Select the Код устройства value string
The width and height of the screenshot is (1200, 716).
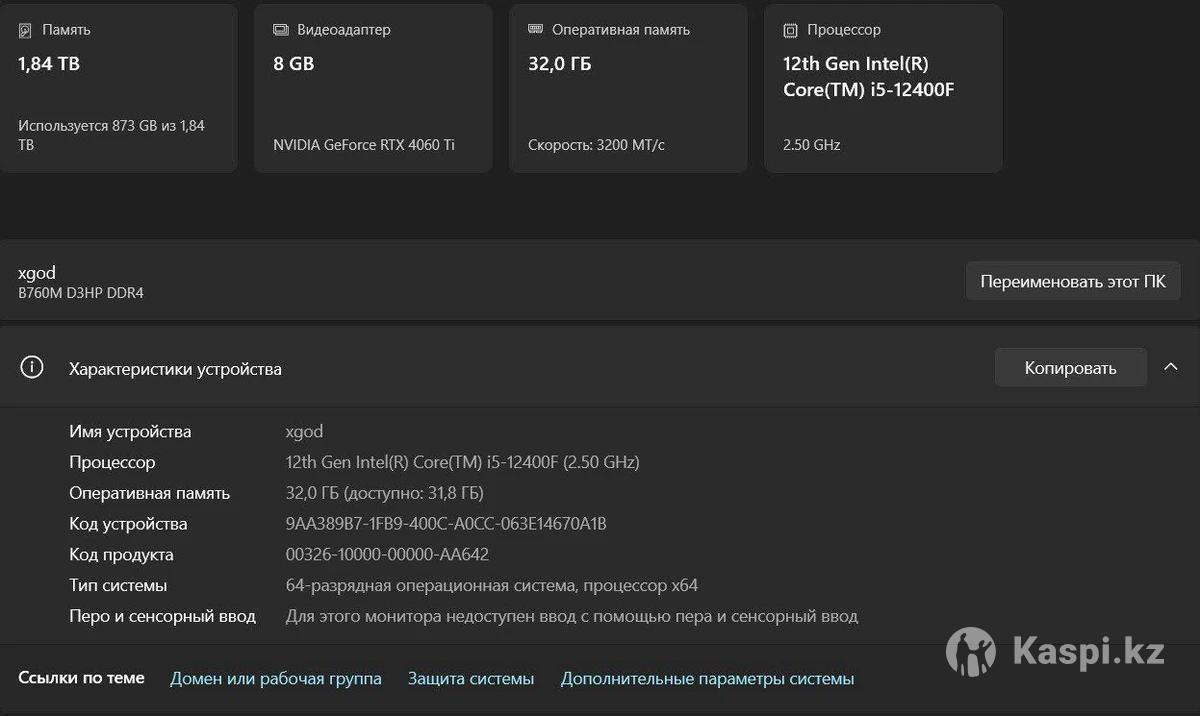446,524
